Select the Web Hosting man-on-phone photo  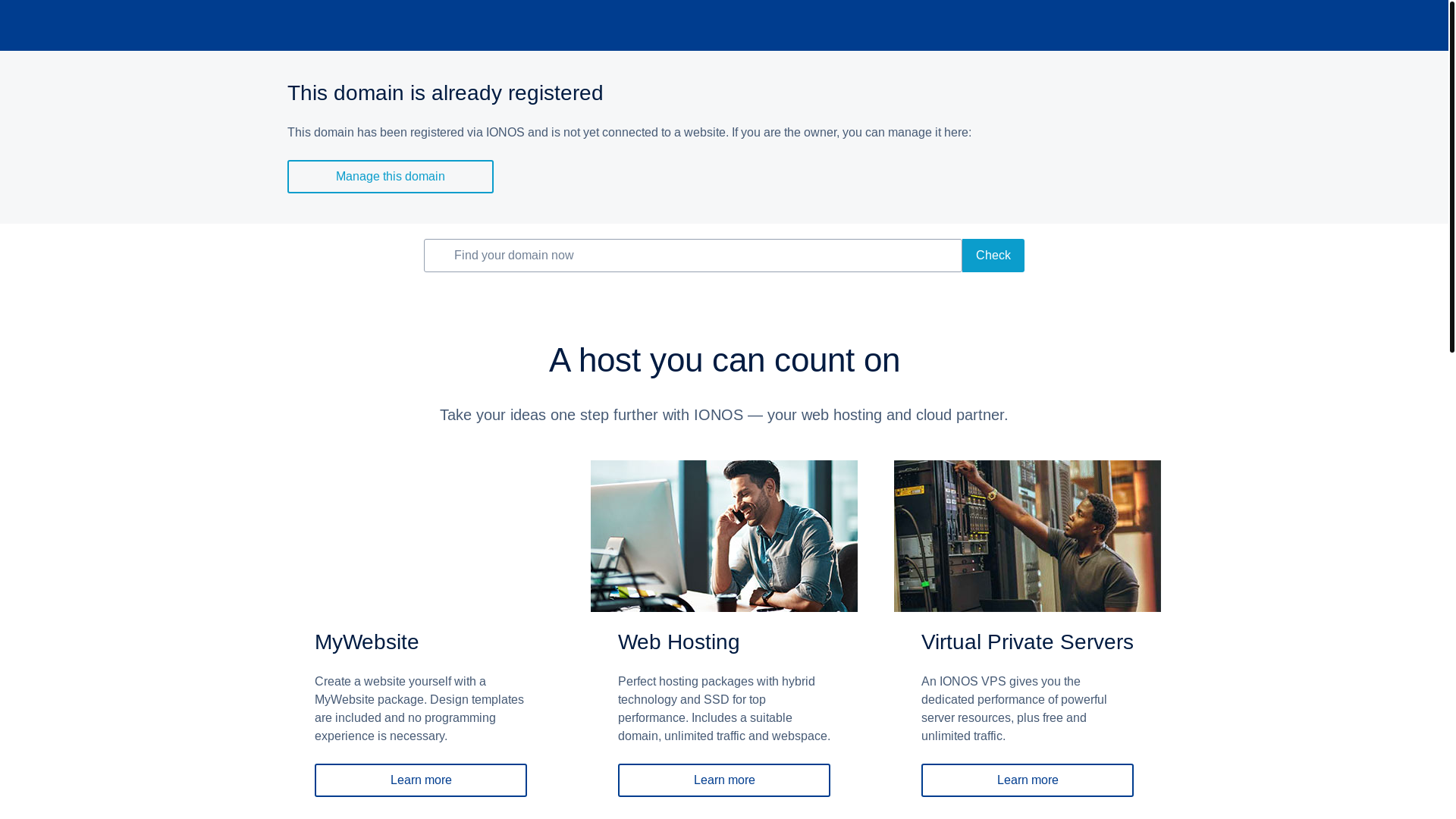[724, 536]
